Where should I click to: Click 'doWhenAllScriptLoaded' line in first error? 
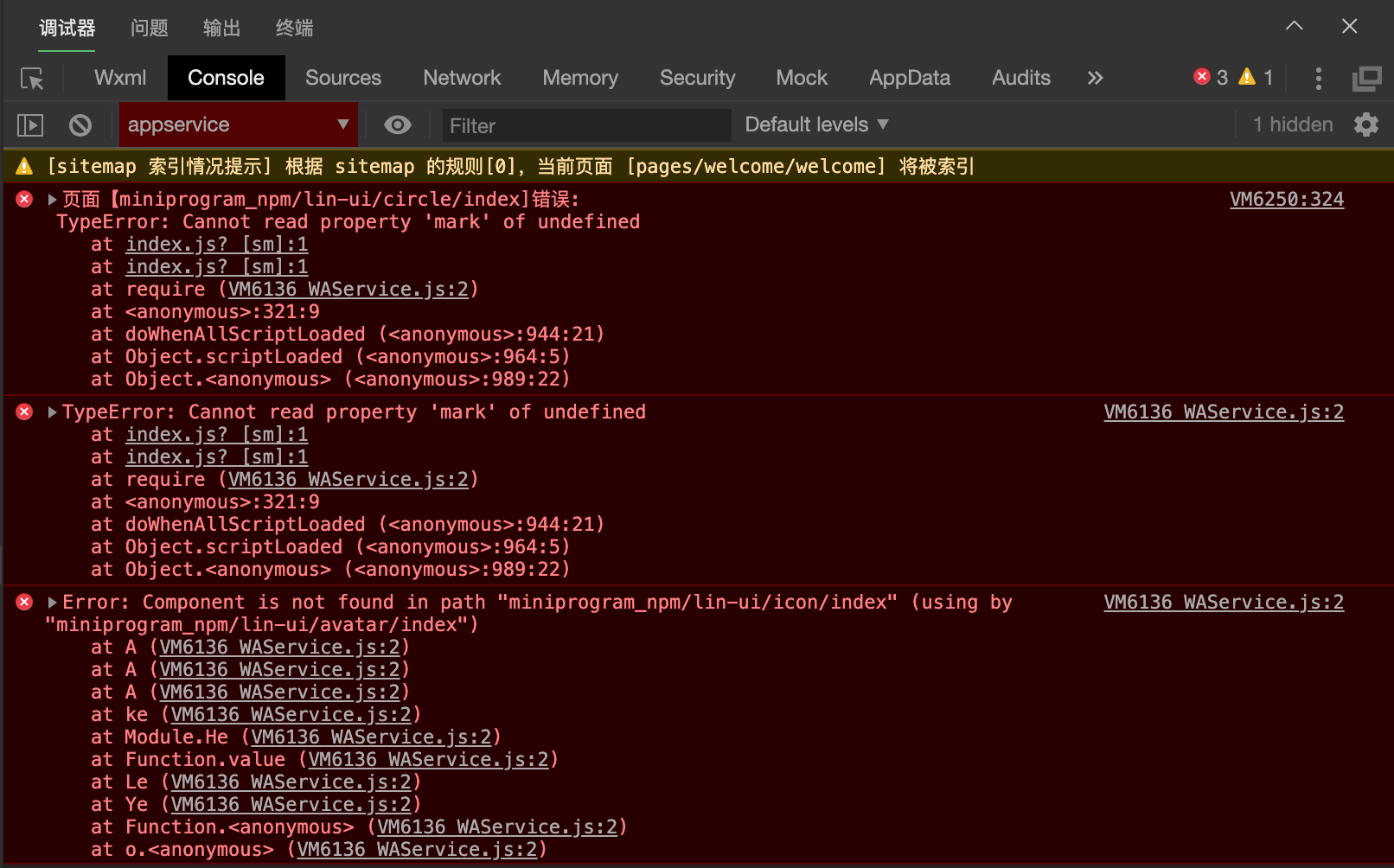pyautogui.click(x=348, y=335)
